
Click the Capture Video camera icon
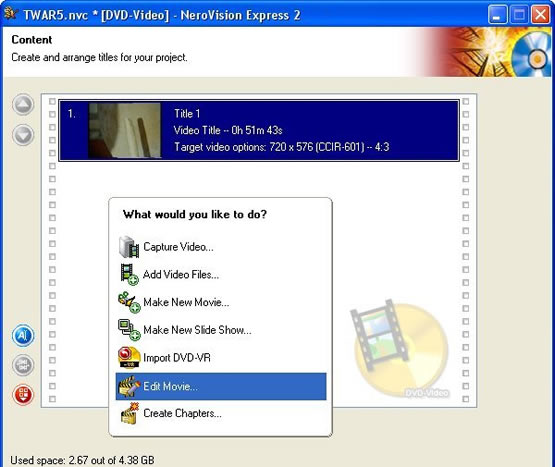coord(129,247)
